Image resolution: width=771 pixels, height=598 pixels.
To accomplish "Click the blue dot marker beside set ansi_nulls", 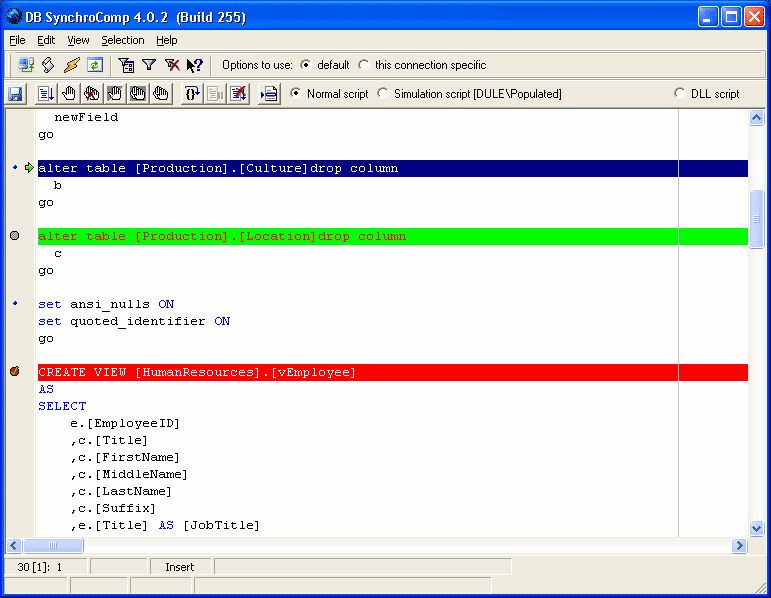I will click(x=15, y=303).
